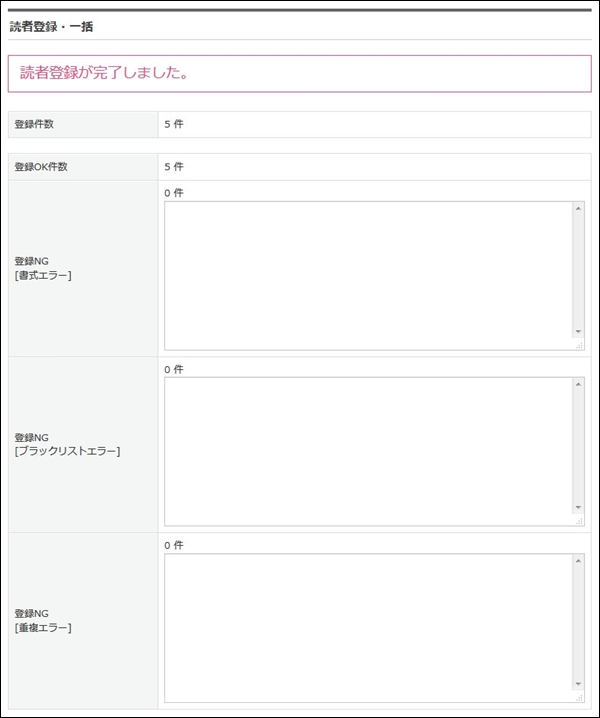The width and height of the screenshot is (600, 718).
Task: Click resize grip of 重複エラー textarea
Action: point(579,697)
